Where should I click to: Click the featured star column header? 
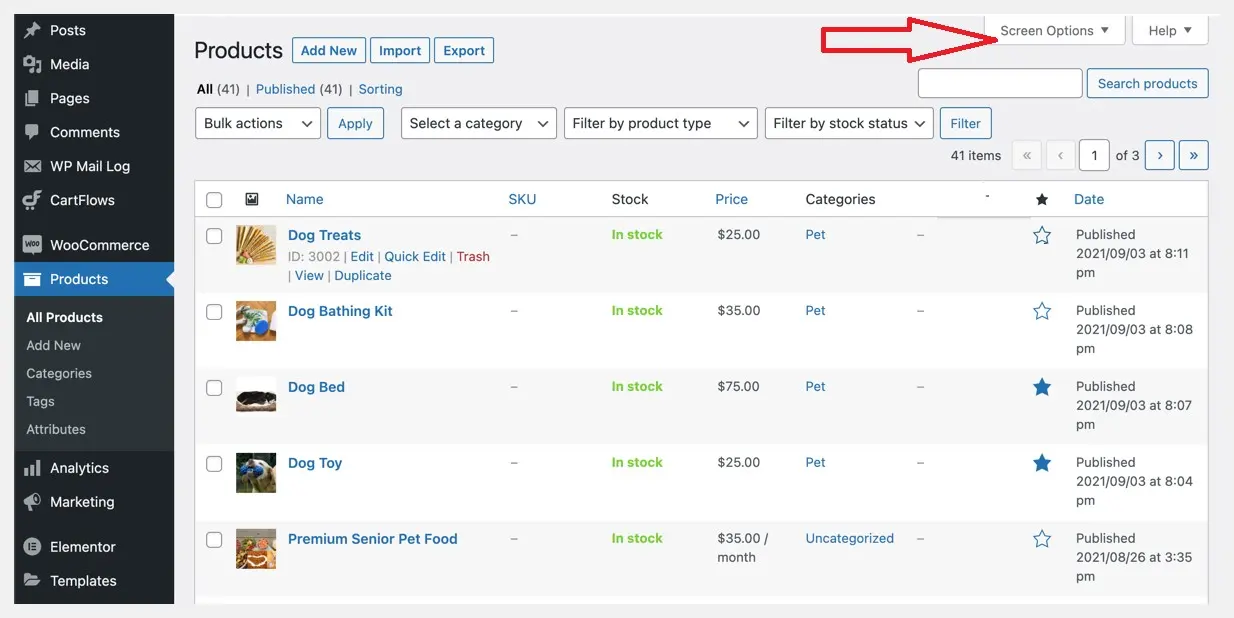pos(1042,200)
